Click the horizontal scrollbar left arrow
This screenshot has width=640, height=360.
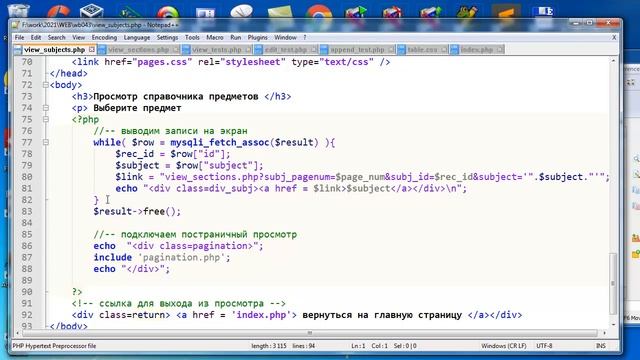pos(17,333)
